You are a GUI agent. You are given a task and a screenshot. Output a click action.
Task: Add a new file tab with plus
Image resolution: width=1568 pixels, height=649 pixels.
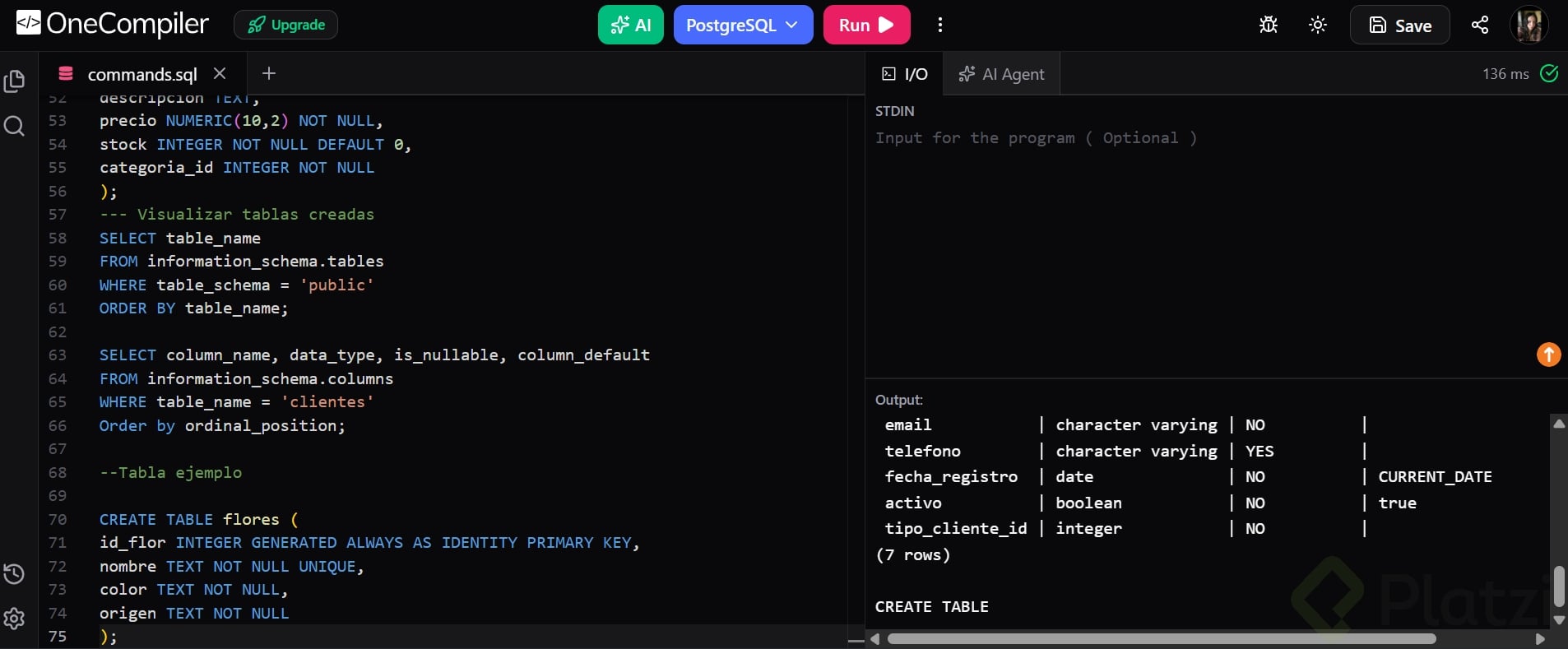click(x=268, y=73)
